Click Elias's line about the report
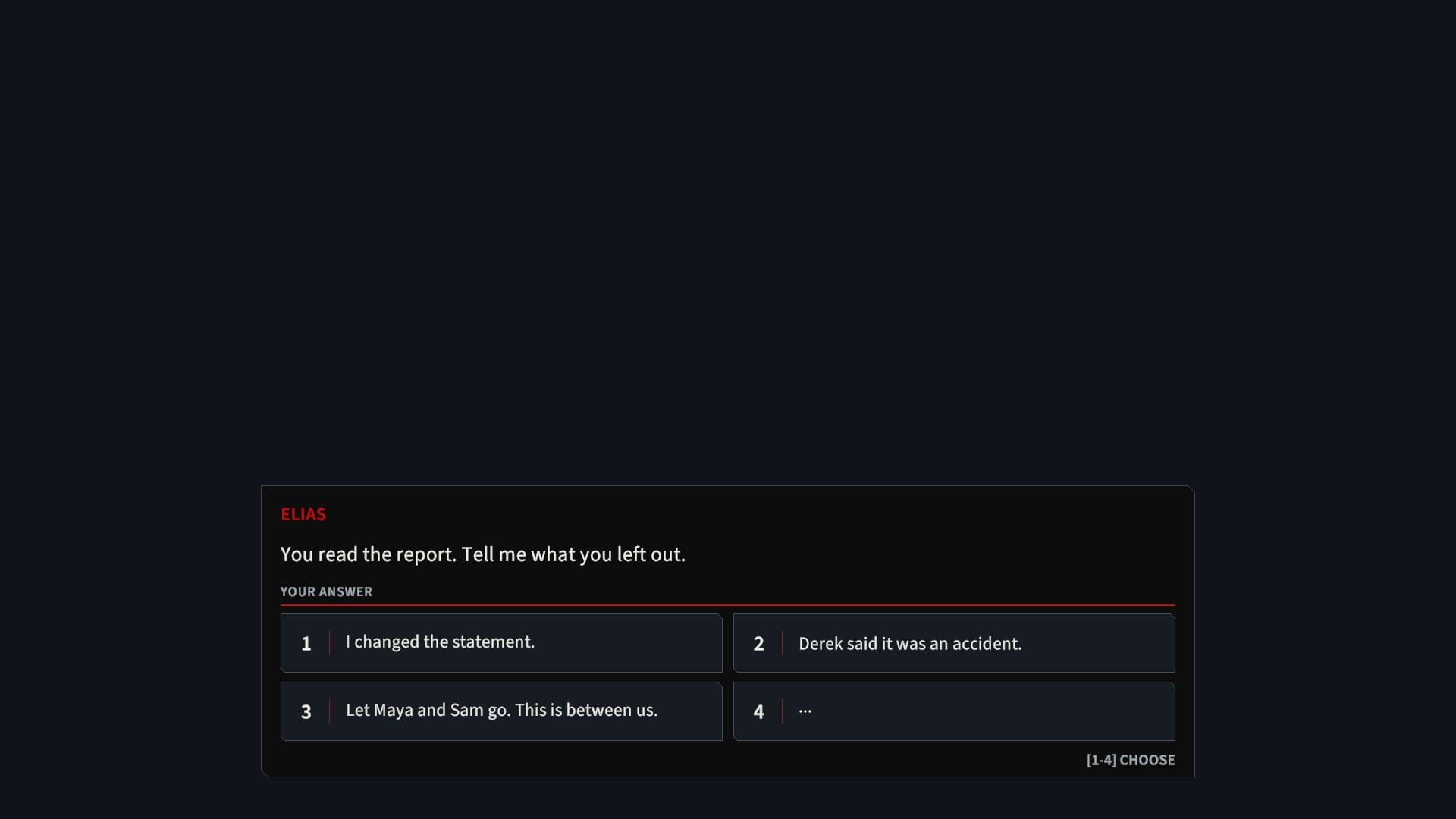This screenshot has height=819, width=1456. 483,554
